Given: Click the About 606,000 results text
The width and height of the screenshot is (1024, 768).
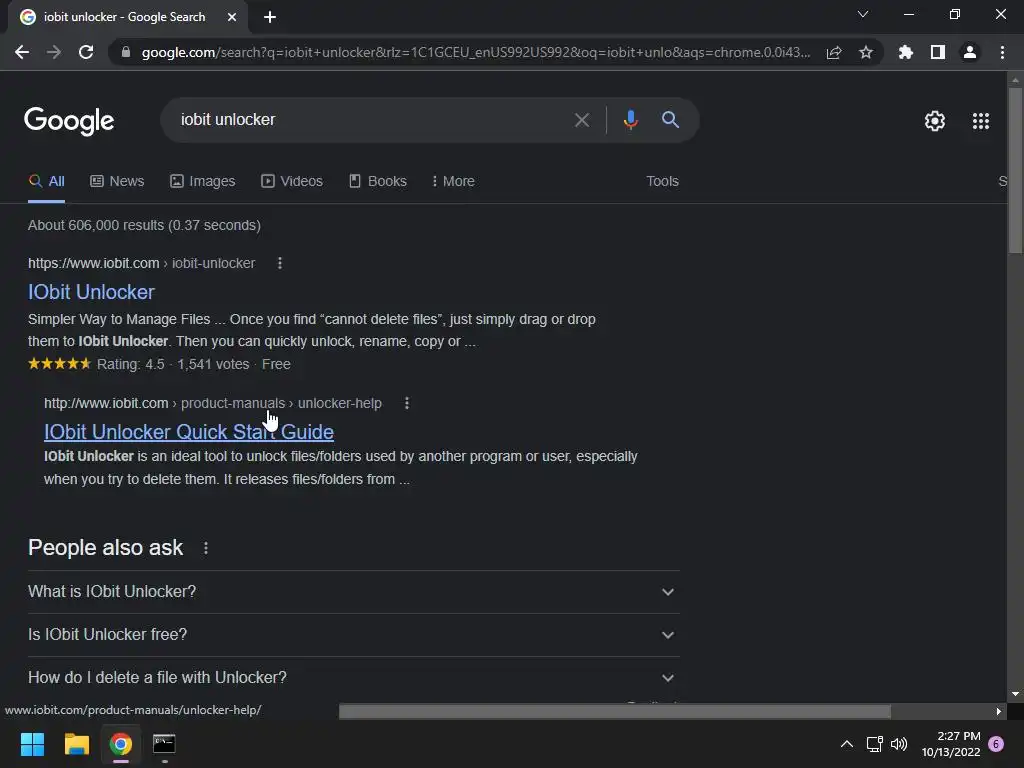Looking at the screenshot, I should click(144, 225).
